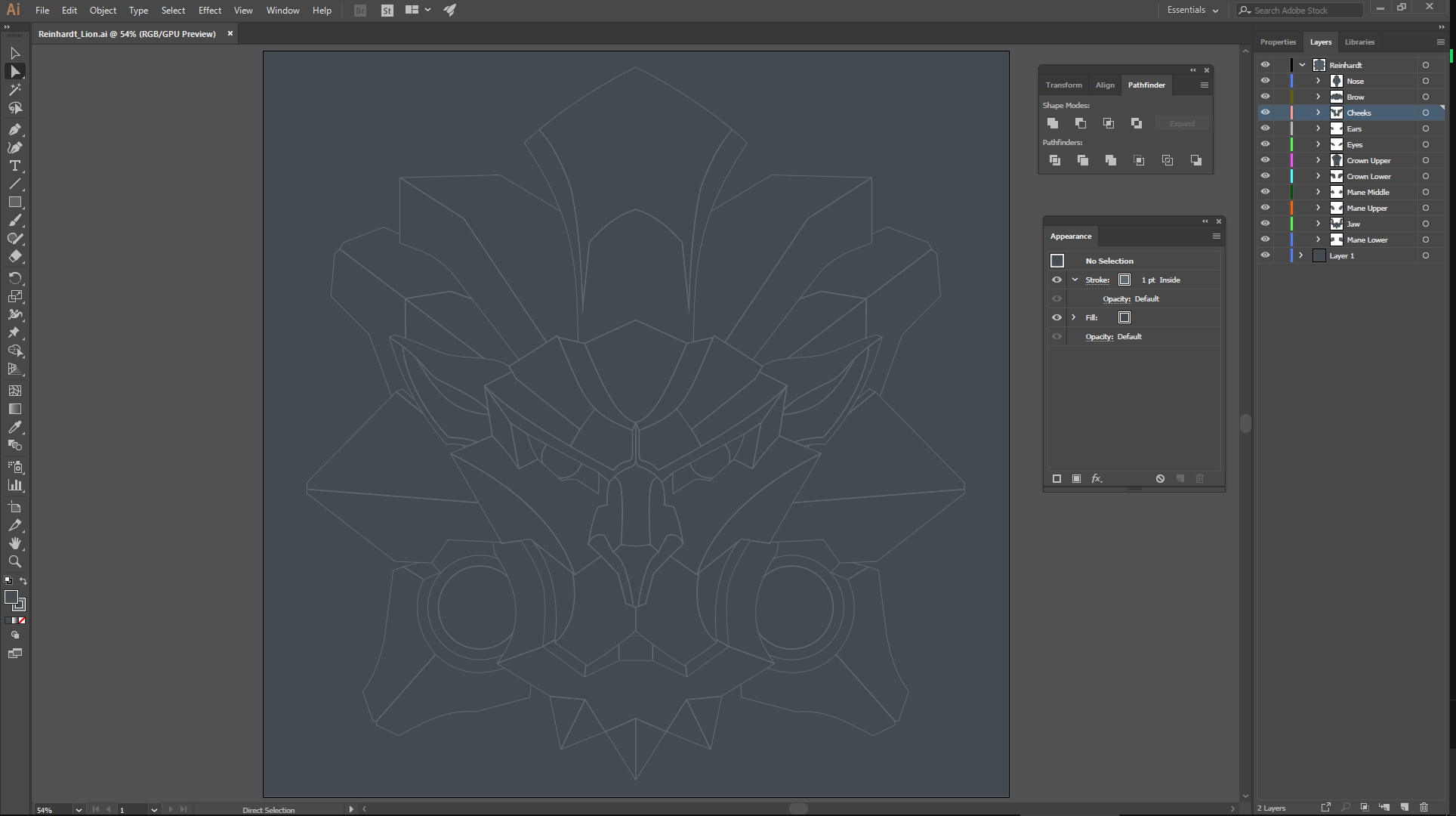Screen dimensions: 1456x816
Task: Select the Selection tool
Action: pyautogui.click(x=15, y=53)
